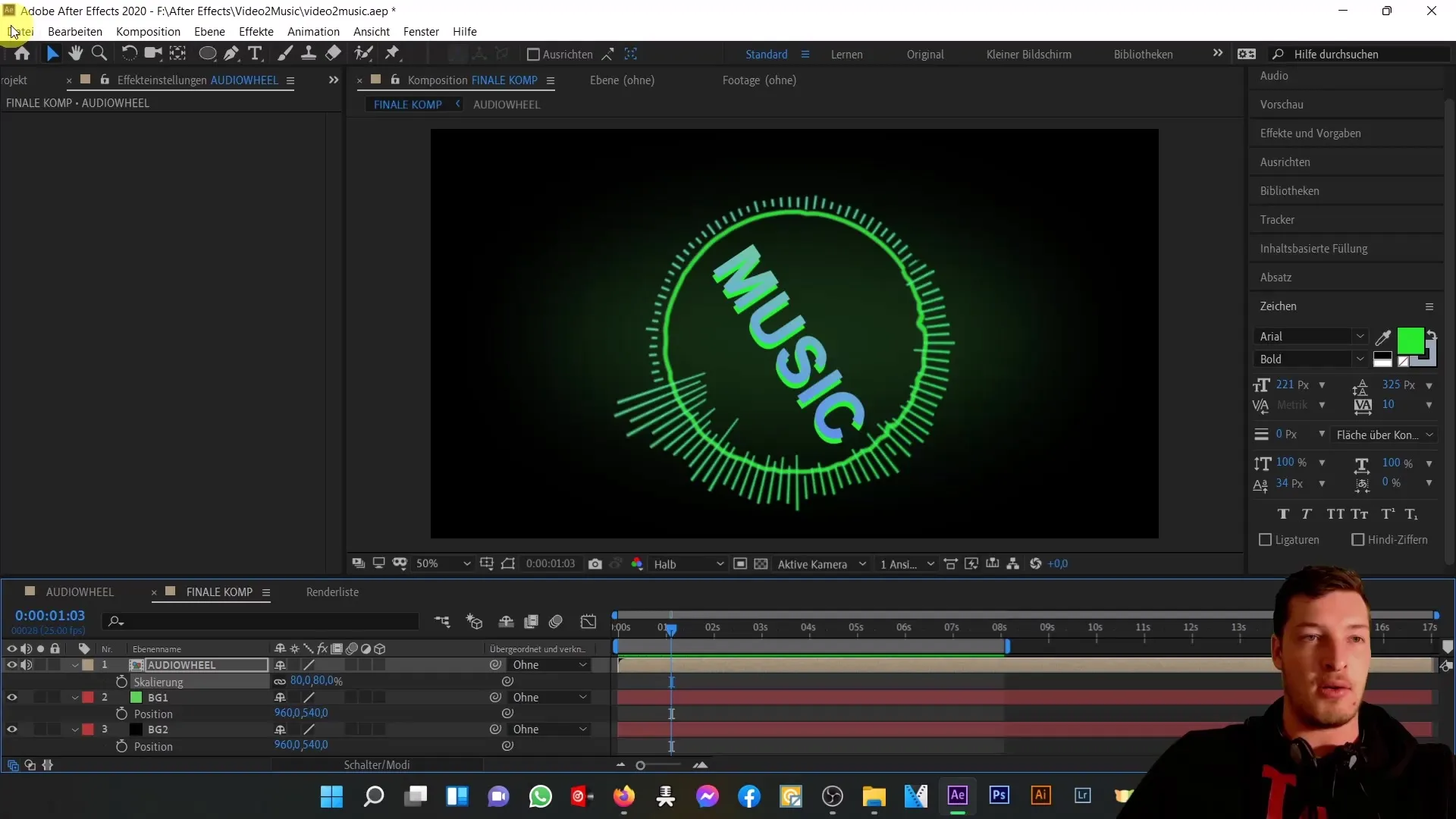This screenshot has width=1456, height=819.
Task: Toggle transparency grid in viewer
Action: click(761, 564)
